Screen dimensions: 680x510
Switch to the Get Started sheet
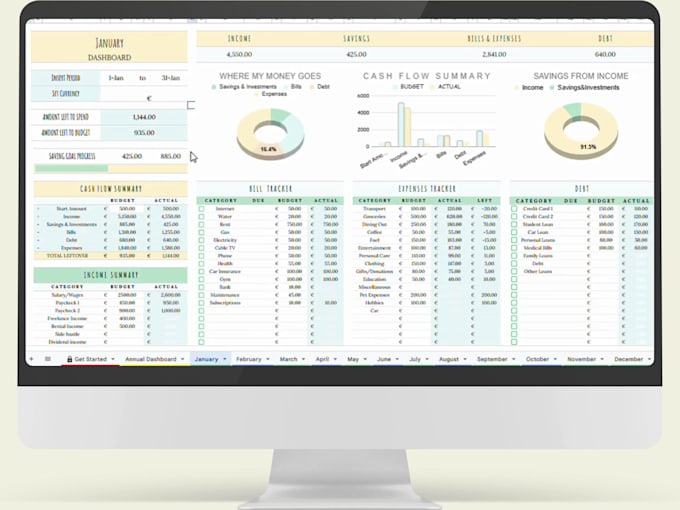[x=90, y=359]
